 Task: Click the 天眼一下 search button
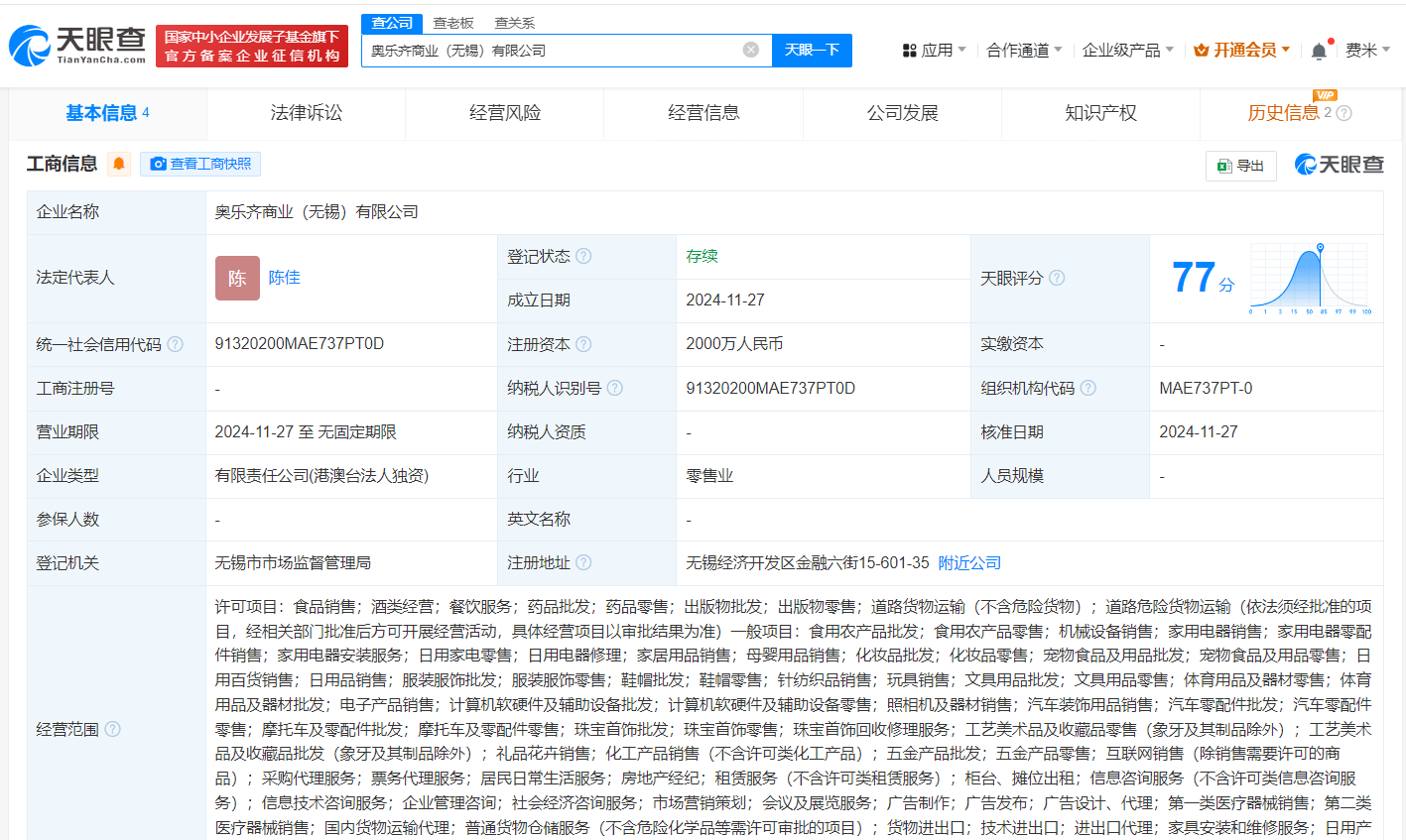[812, 50]
